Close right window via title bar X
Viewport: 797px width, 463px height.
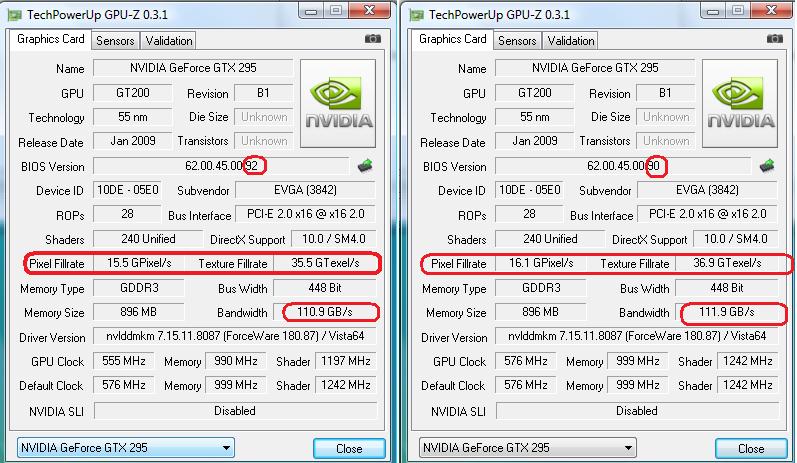point(772,11)
